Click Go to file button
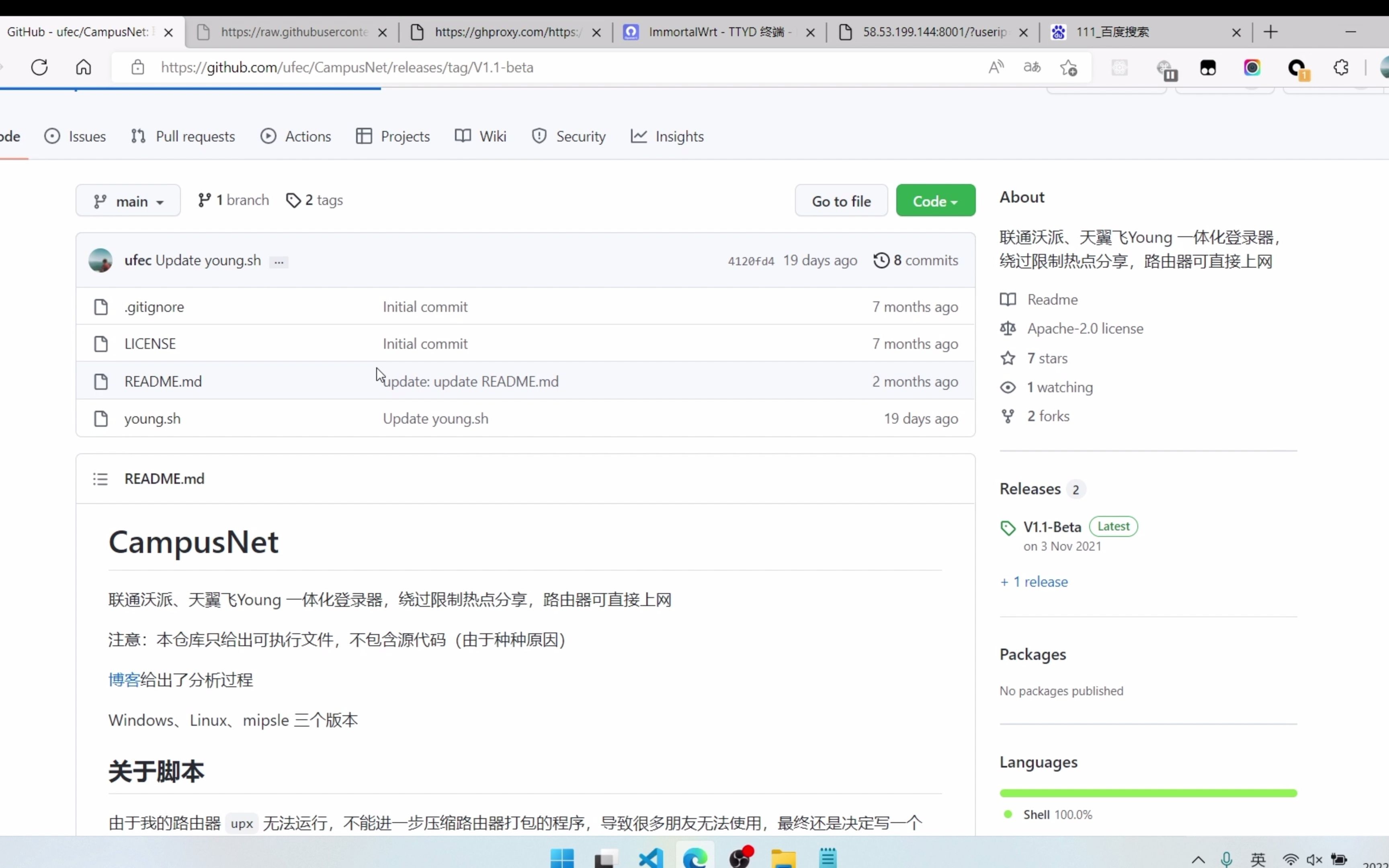Image resolution: width=1389 pixels, height=868 pixels. coord(841,201)
